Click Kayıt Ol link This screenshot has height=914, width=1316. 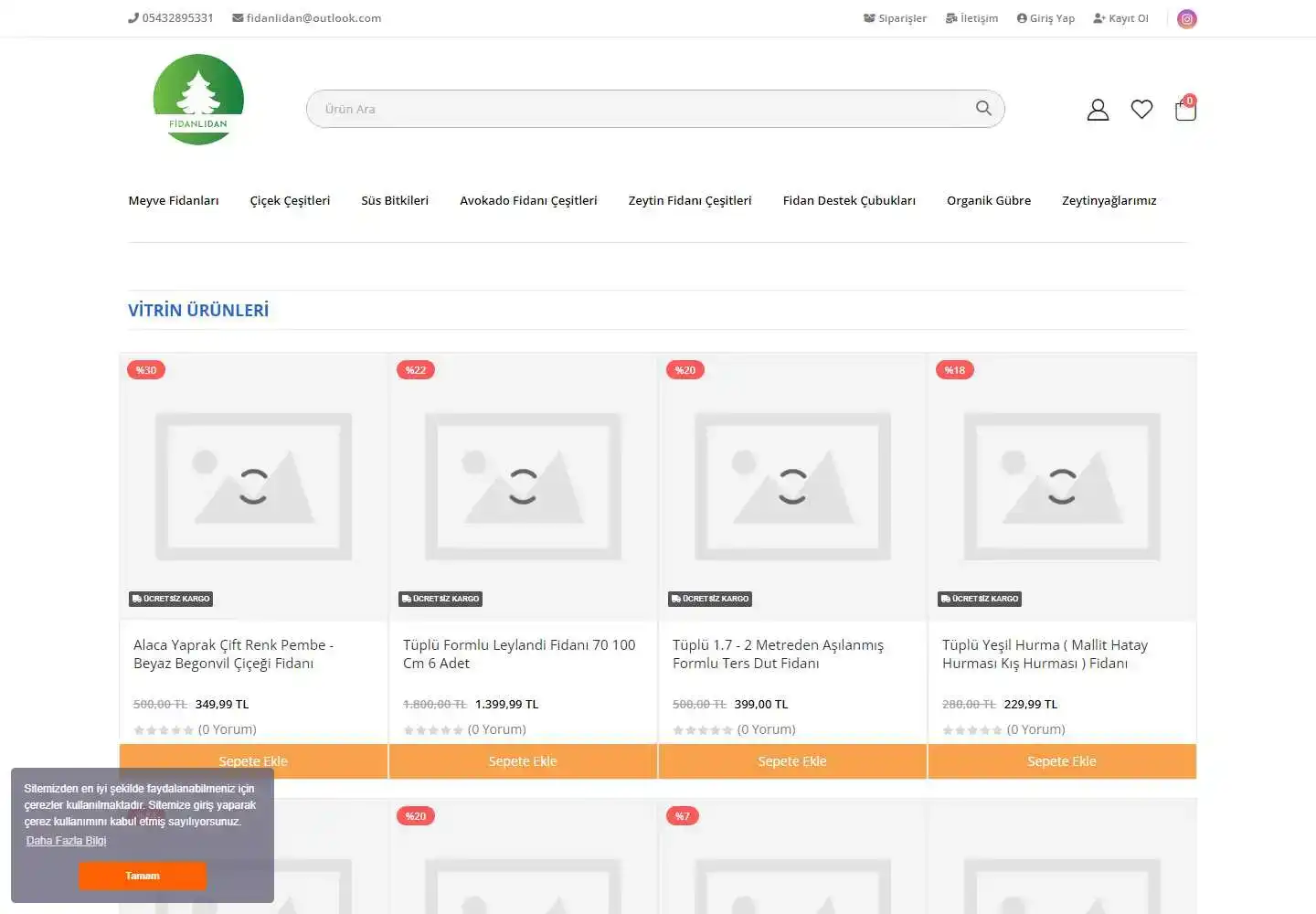(x=1120, y=18)
